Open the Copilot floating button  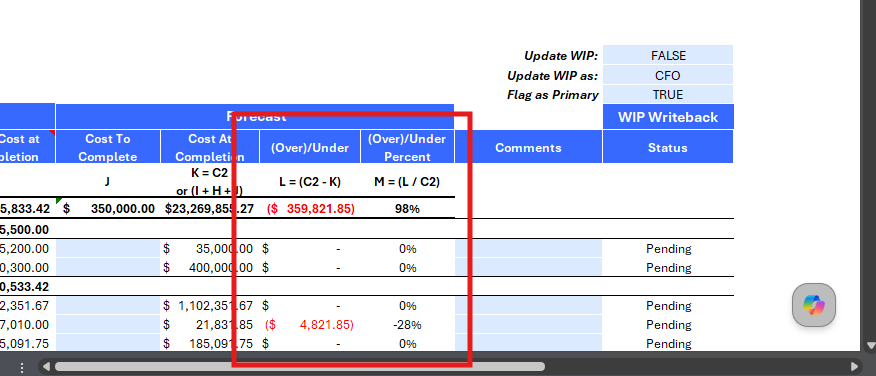pyautogui.click(x=814, y=304)
